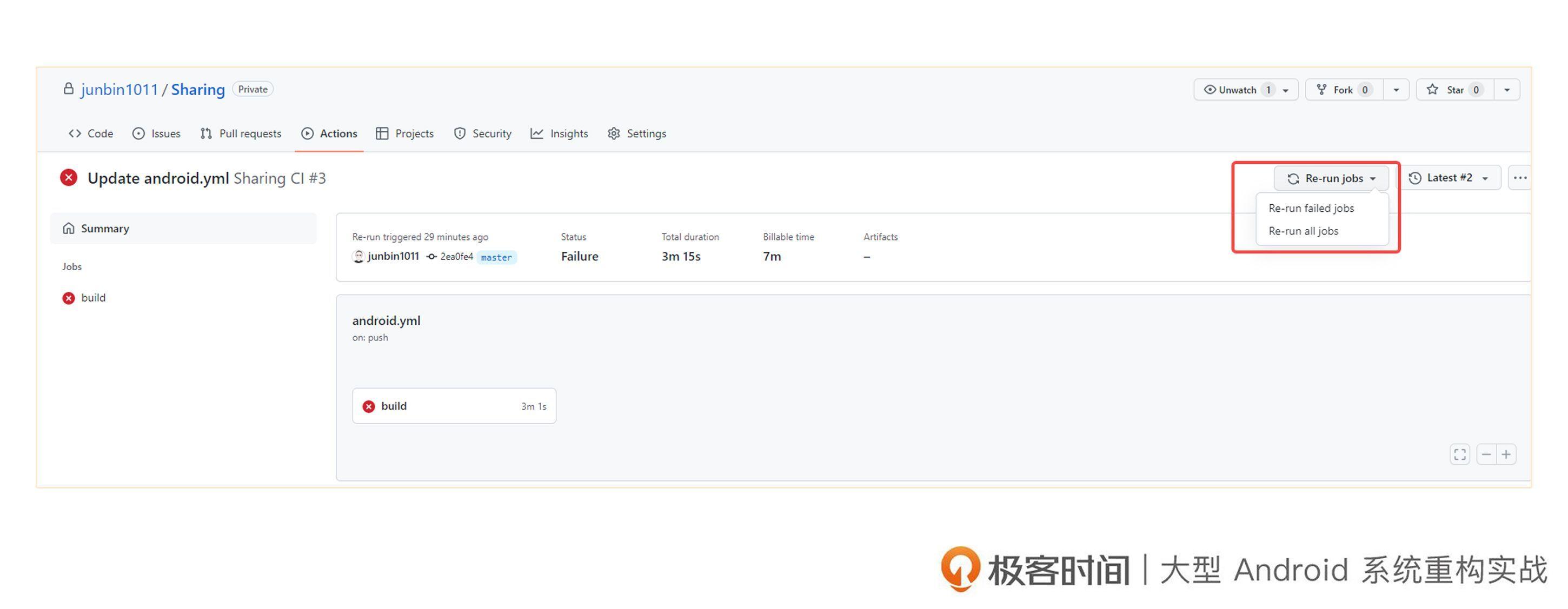Click the Star repository button
1568x609 pixels.
coord(1455,90)
